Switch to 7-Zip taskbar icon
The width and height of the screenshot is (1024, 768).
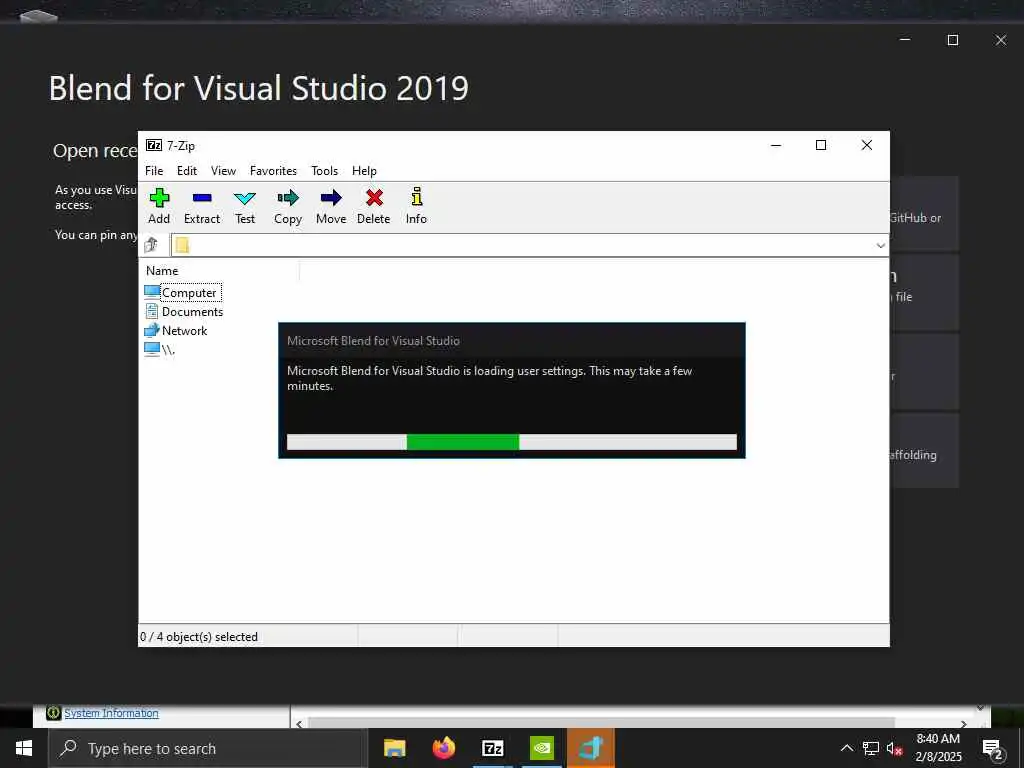point(492,748)
